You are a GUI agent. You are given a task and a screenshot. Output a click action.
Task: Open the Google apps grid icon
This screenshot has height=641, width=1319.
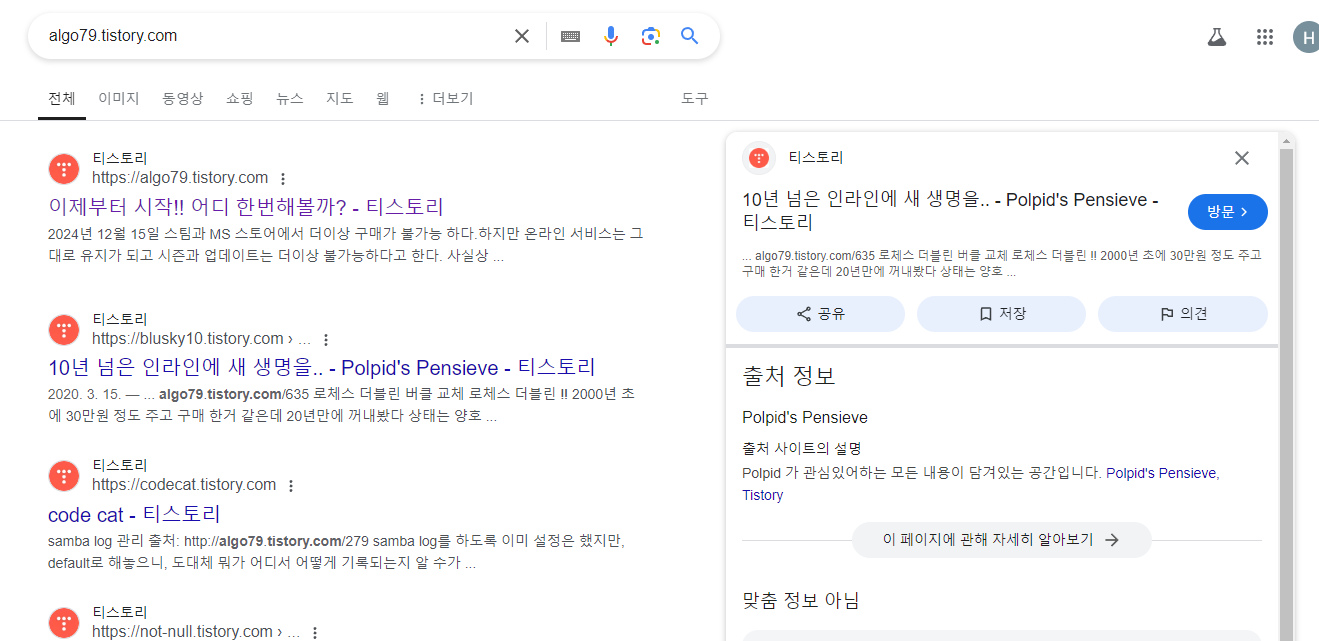[x=1265, y=37]
